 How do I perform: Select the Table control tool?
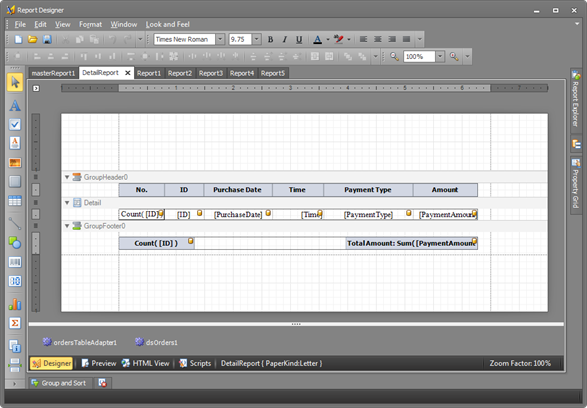15,201
